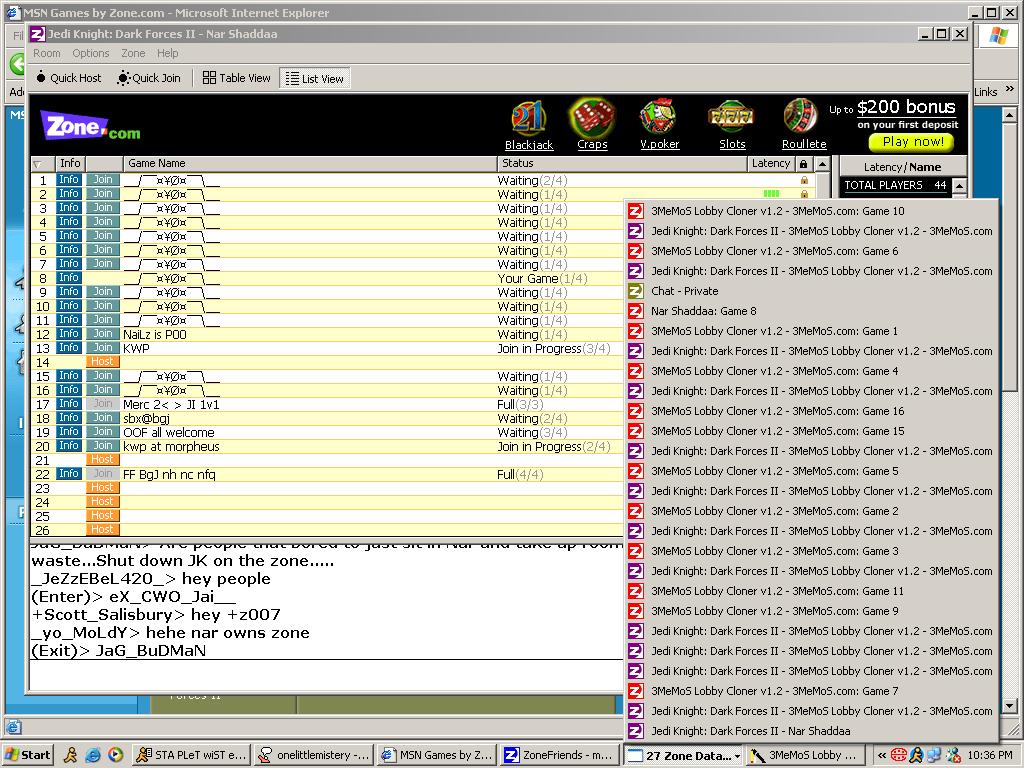1024x768 pixels.
Task: Switch to List View
Action: pos(315,78)
